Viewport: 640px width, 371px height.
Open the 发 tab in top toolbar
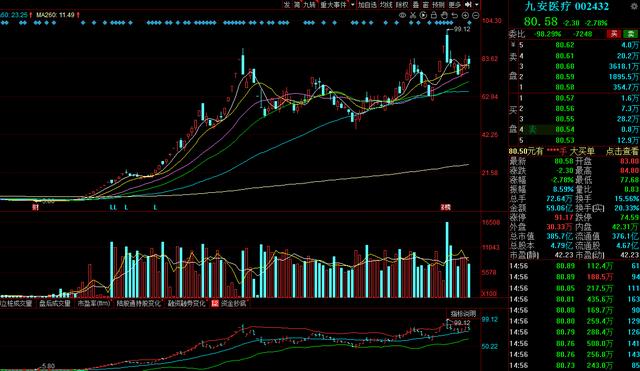[x=287, y=4]
